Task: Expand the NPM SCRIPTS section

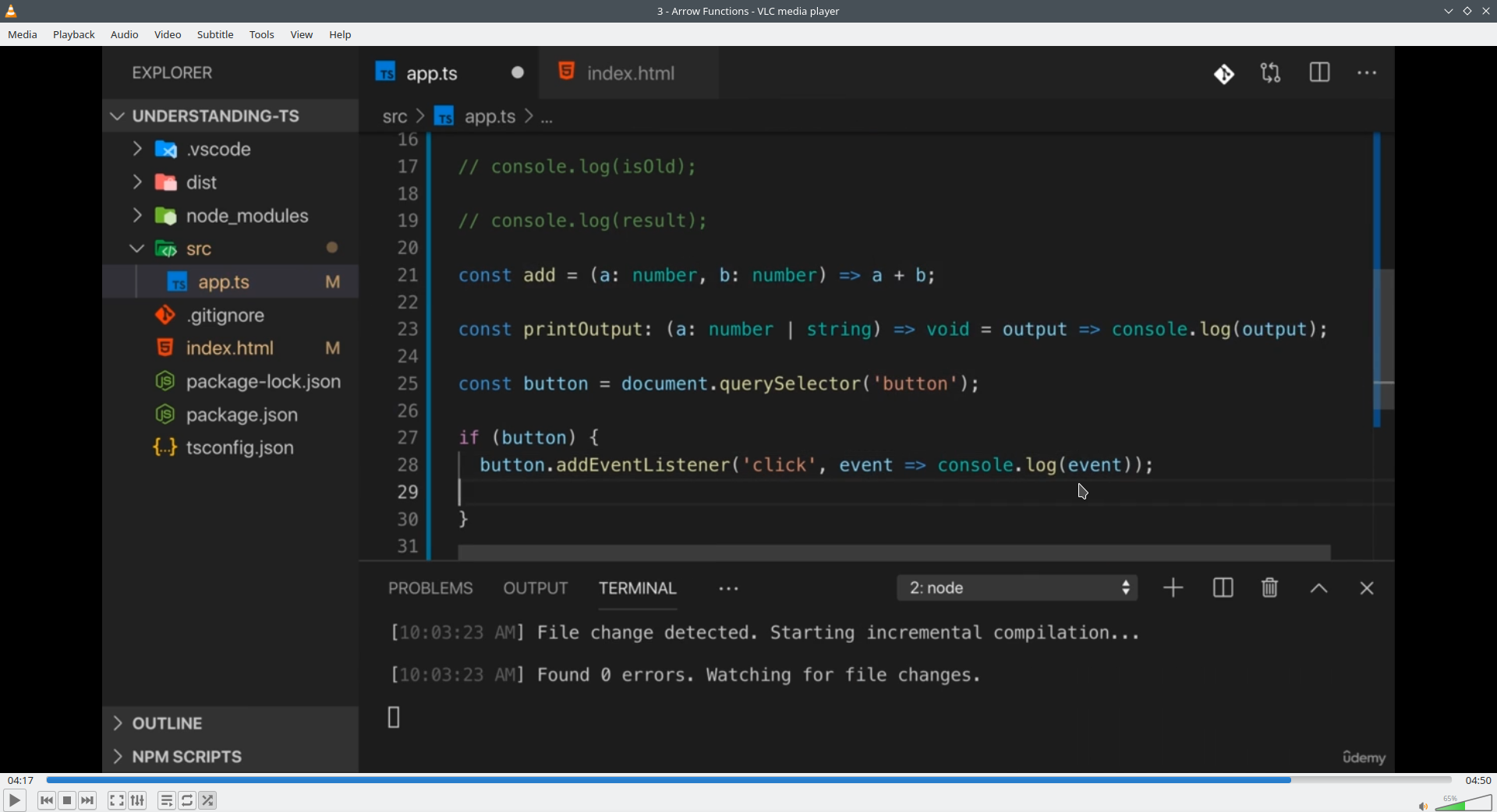Action: 230,757
